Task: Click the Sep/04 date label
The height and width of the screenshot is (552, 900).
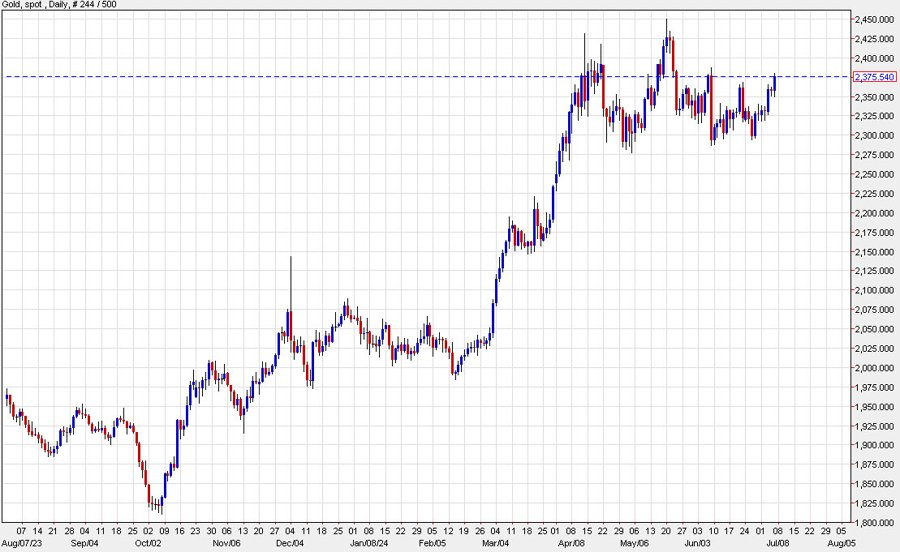Action: tap(84, 543)
